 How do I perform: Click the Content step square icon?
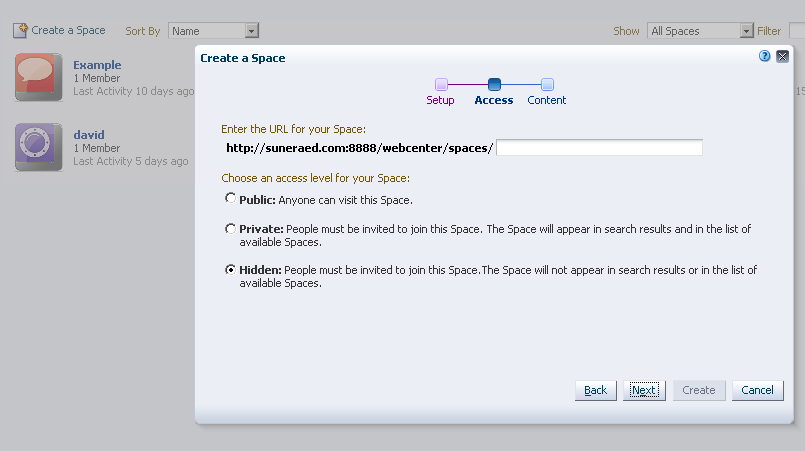coord(547,85)
